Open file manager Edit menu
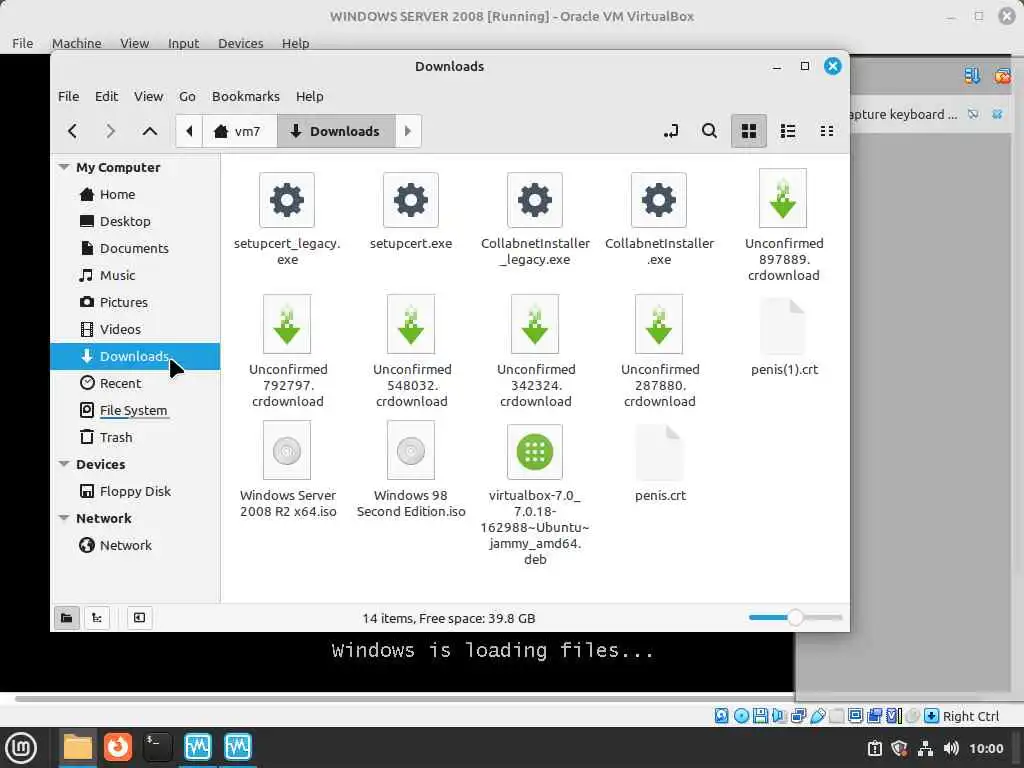The image size is (1024, 768). tap(106, 96)
